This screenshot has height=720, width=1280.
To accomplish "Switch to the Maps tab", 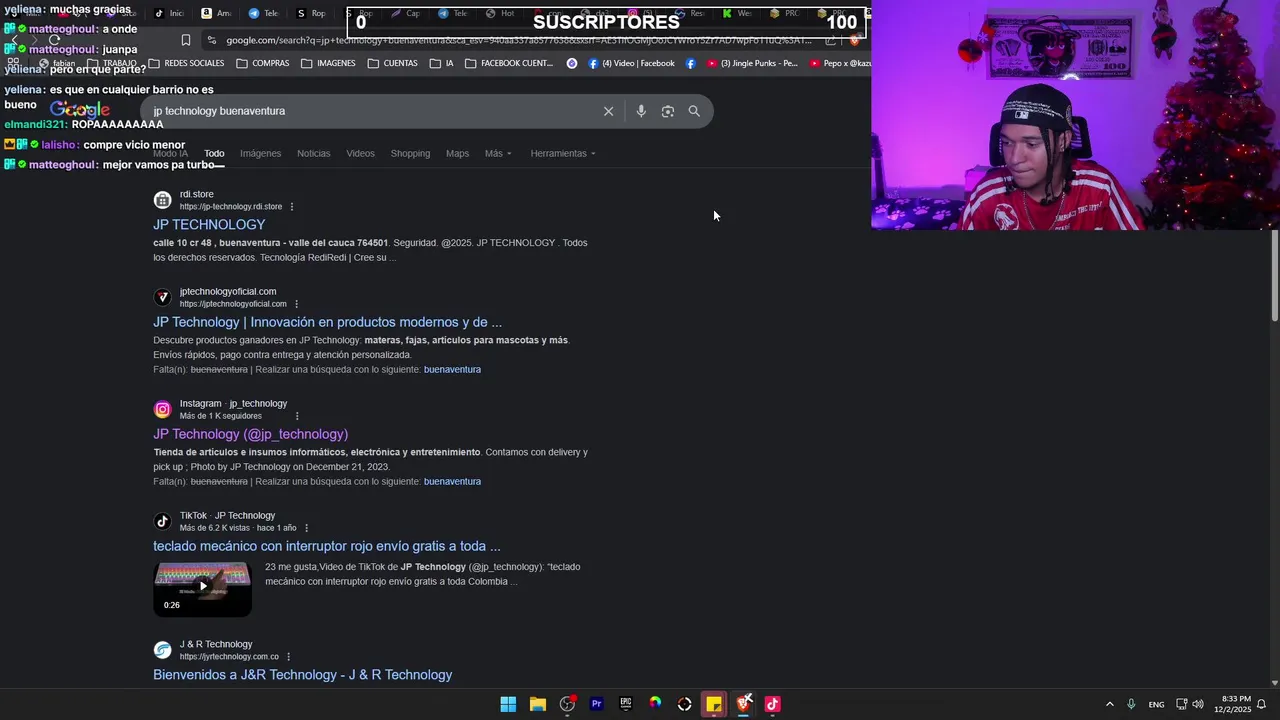I will (457, 153).
